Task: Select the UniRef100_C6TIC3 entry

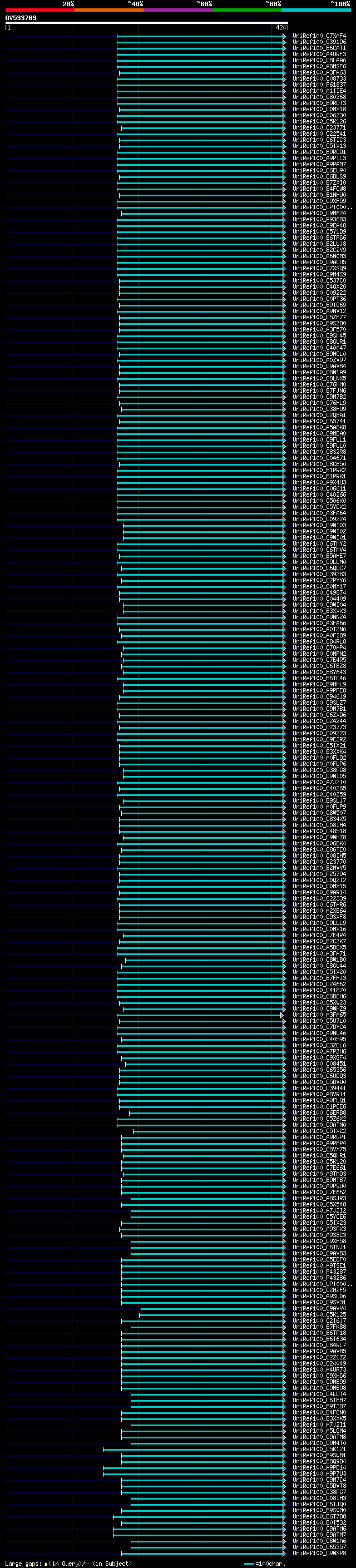Action: pyautogui.click(x=319, y=140)
